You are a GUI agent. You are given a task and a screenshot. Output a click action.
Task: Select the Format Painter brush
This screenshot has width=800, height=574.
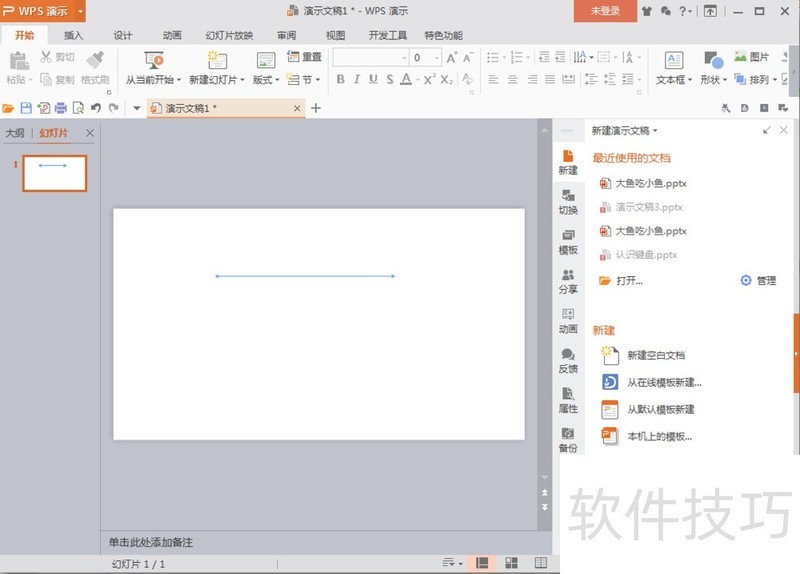[95, 60]
